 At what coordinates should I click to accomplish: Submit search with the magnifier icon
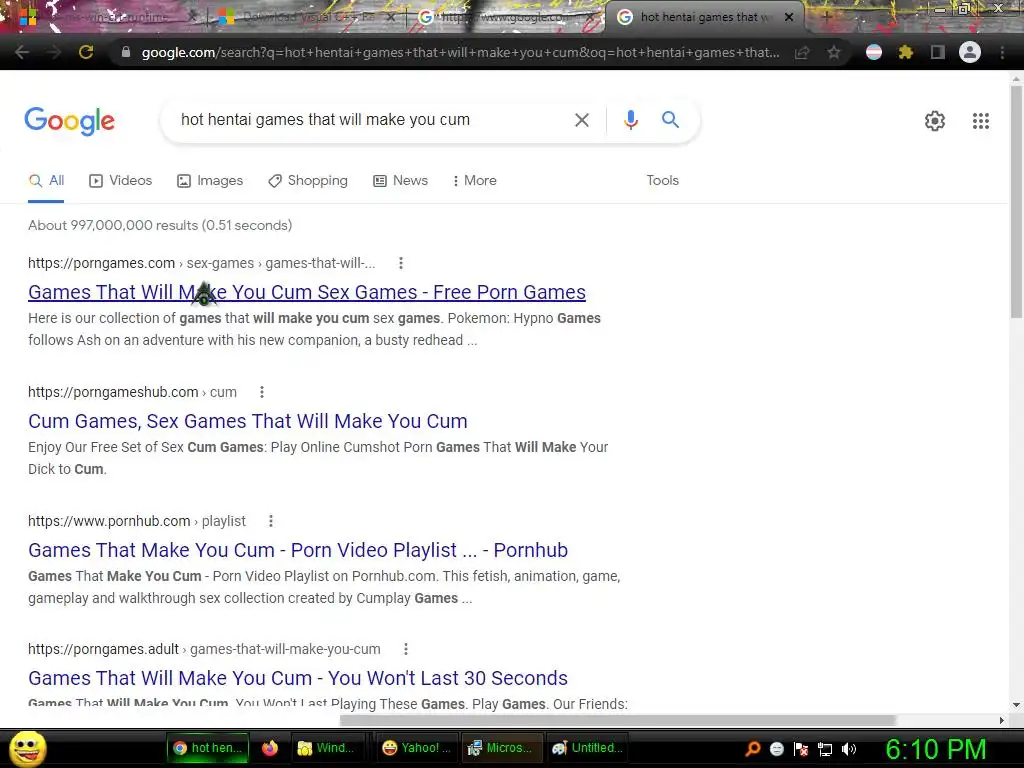coord(670,120)
